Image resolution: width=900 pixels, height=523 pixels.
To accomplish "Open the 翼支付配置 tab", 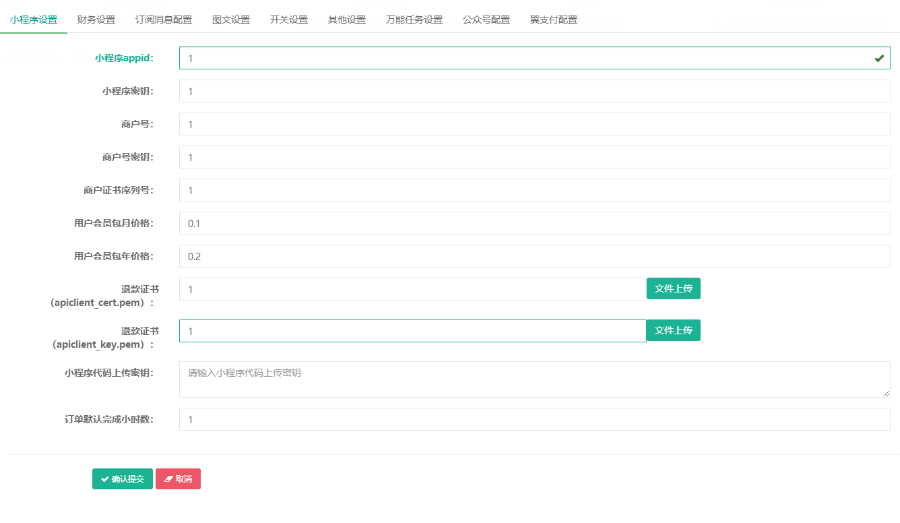I will click(x=553, y=20).
